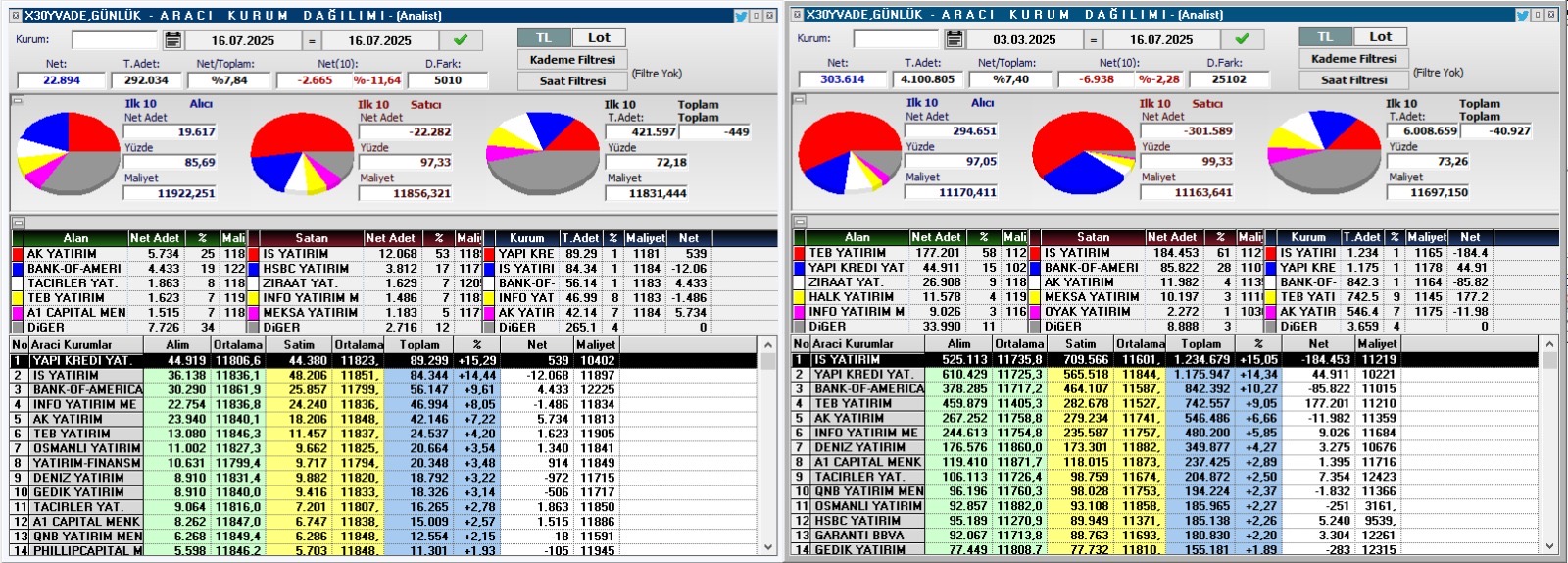Collapse the pie chart panel in left window
The width and height of the screenshot is (1568, 563).
coord(18,100)
